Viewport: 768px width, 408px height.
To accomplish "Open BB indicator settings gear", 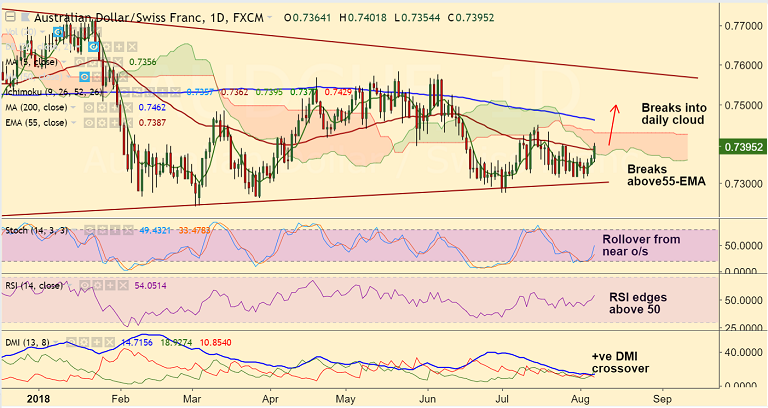I will click(107, 47).
